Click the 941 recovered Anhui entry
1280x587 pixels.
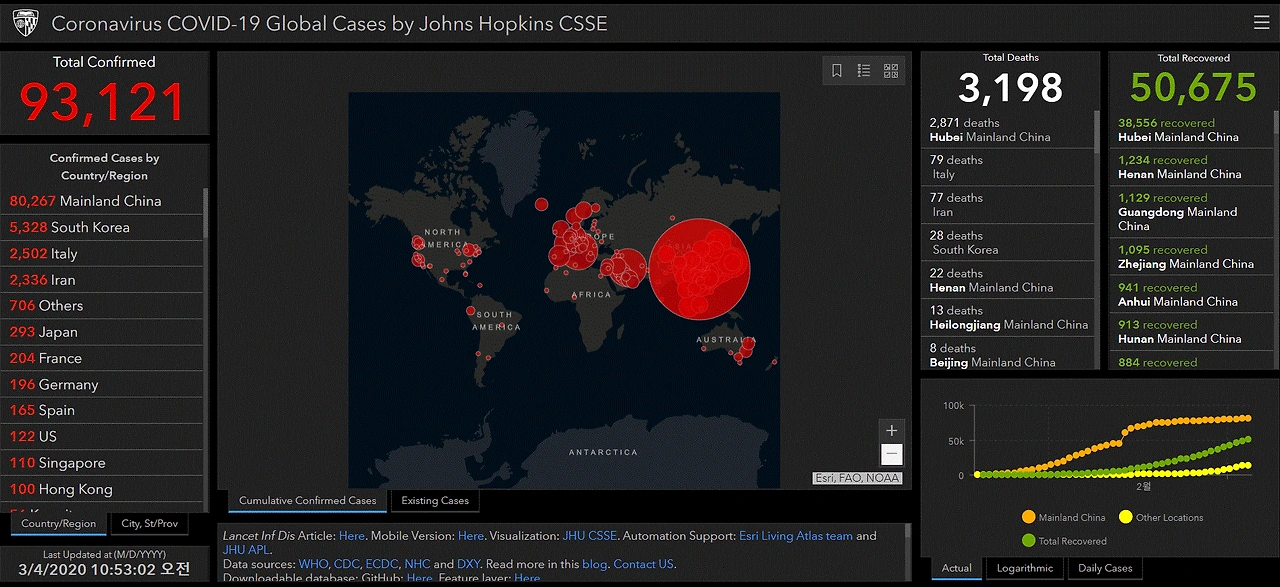coord(1190,294)
